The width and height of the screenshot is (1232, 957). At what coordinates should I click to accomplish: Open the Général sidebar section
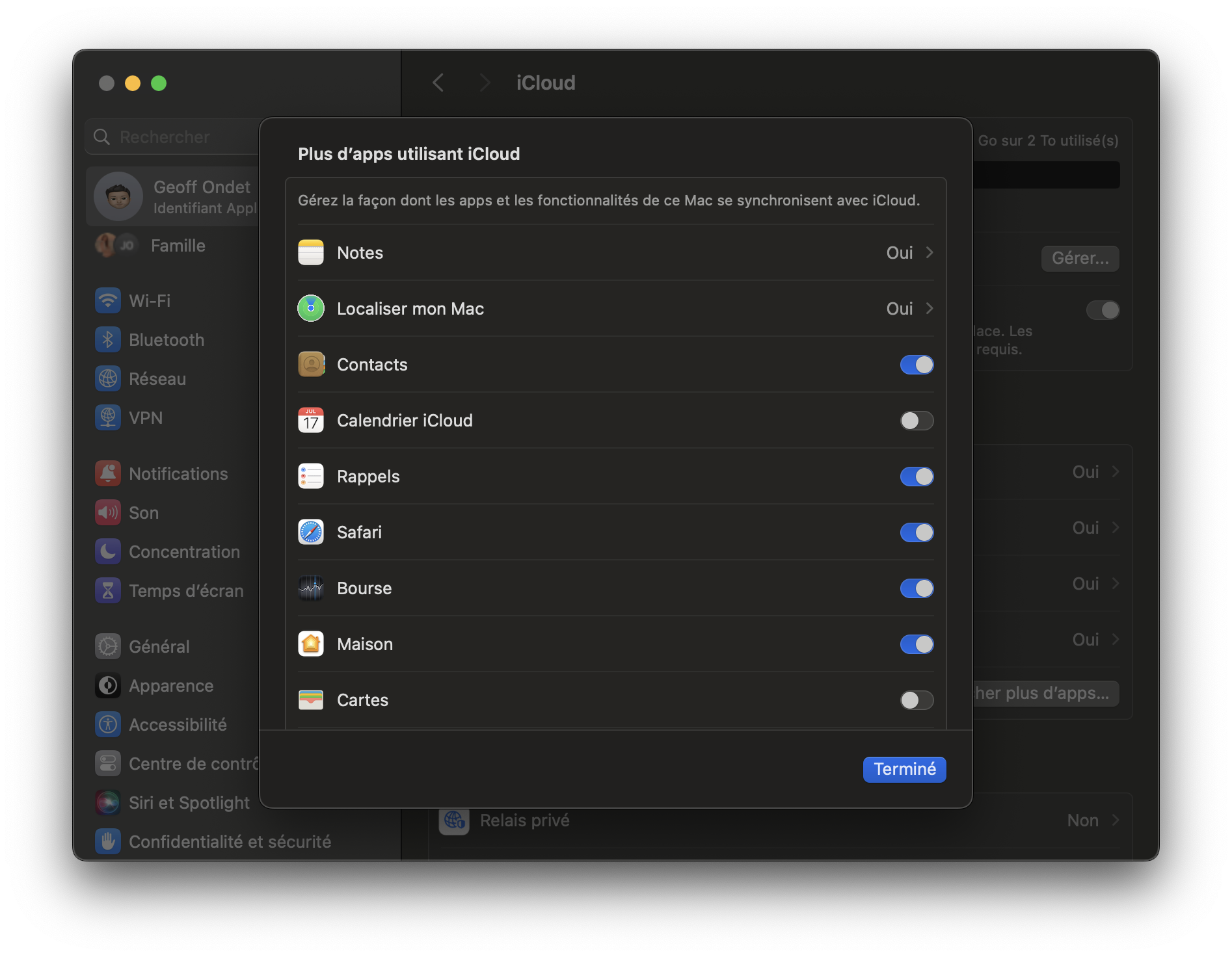172,646
